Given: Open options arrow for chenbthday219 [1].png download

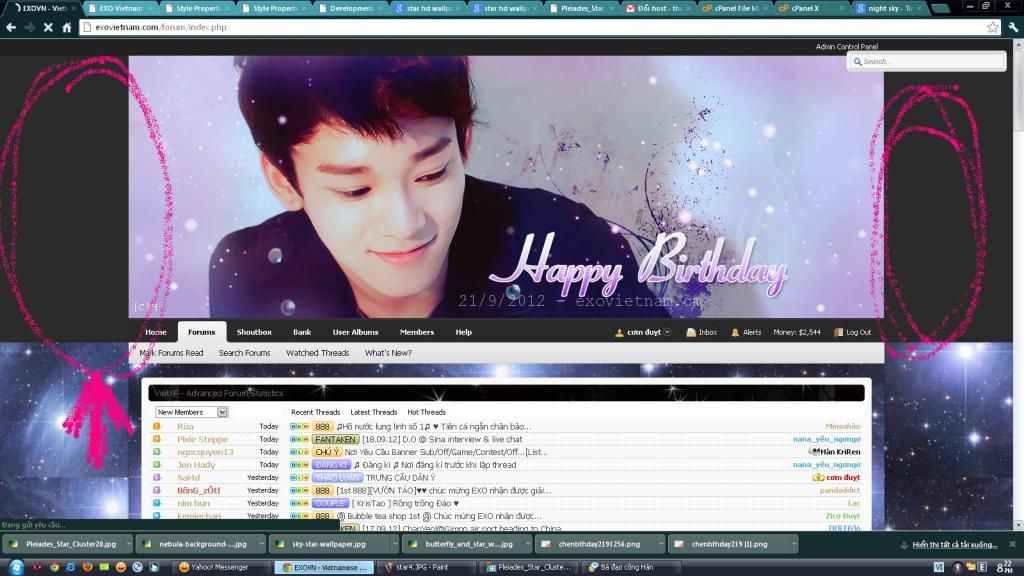Looking at the screenshot, I should 794,544.
